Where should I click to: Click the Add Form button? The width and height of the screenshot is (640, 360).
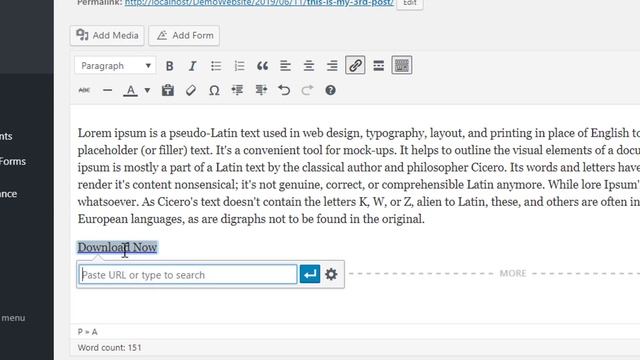click(184, 36)
